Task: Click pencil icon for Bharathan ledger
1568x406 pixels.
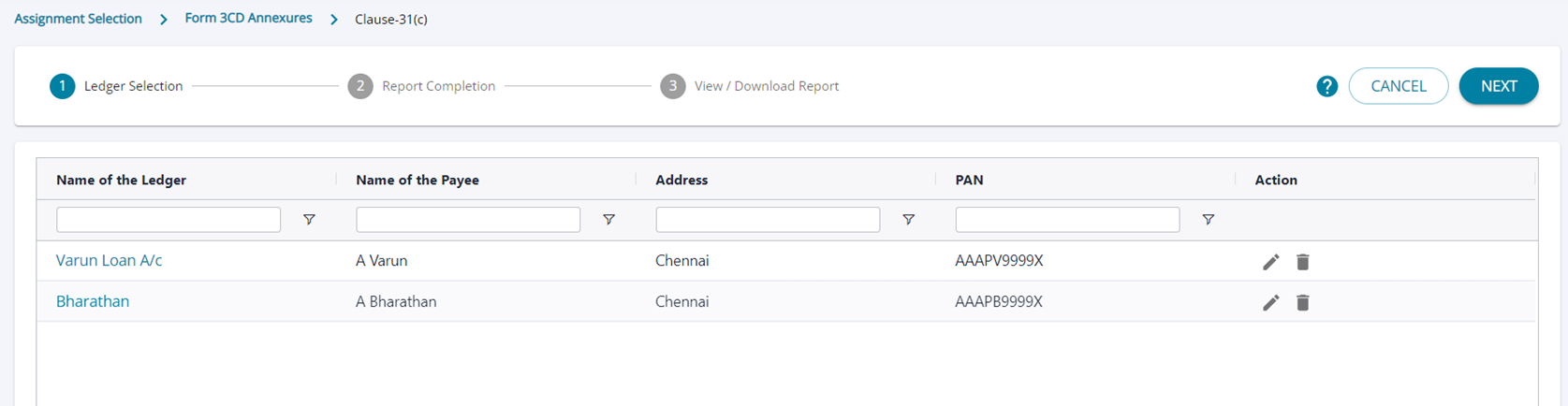Action: [x=1270, y=302]
